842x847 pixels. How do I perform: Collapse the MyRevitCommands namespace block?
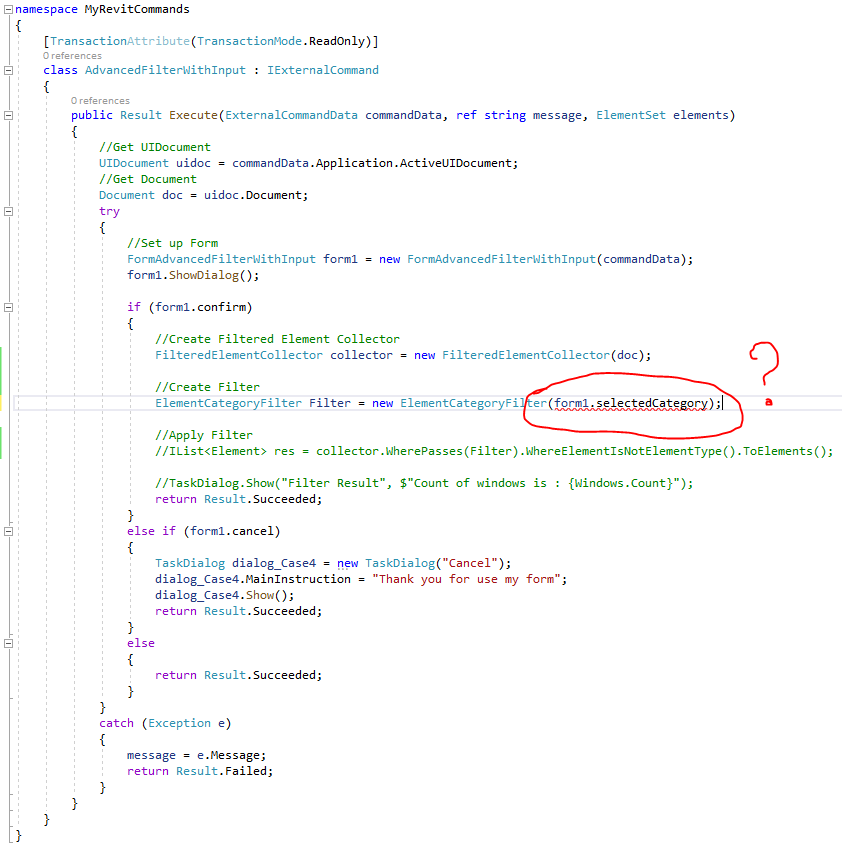coord(8,9)
